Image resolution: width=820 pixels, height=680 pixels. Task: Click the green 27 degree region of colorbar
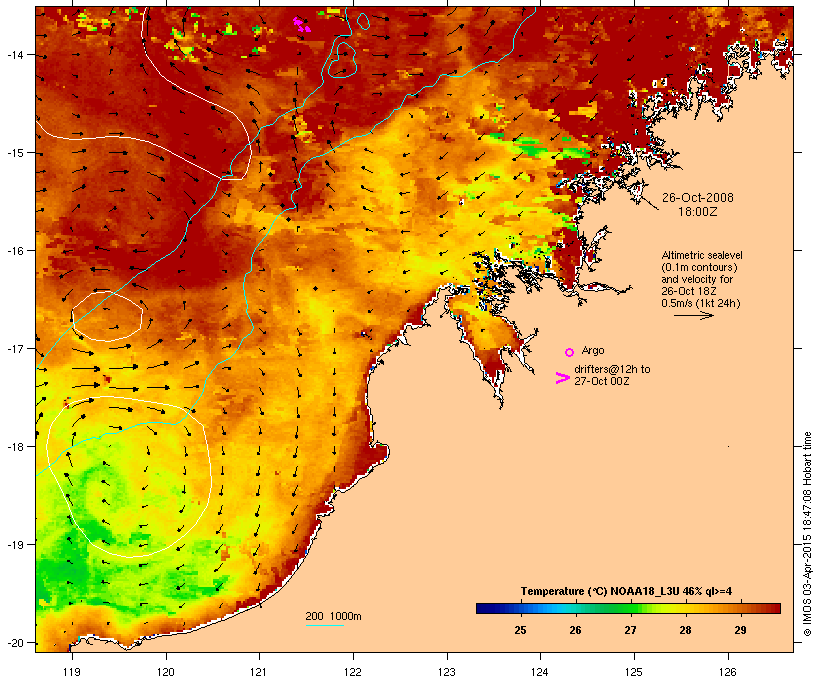click(x=630, y=608)
